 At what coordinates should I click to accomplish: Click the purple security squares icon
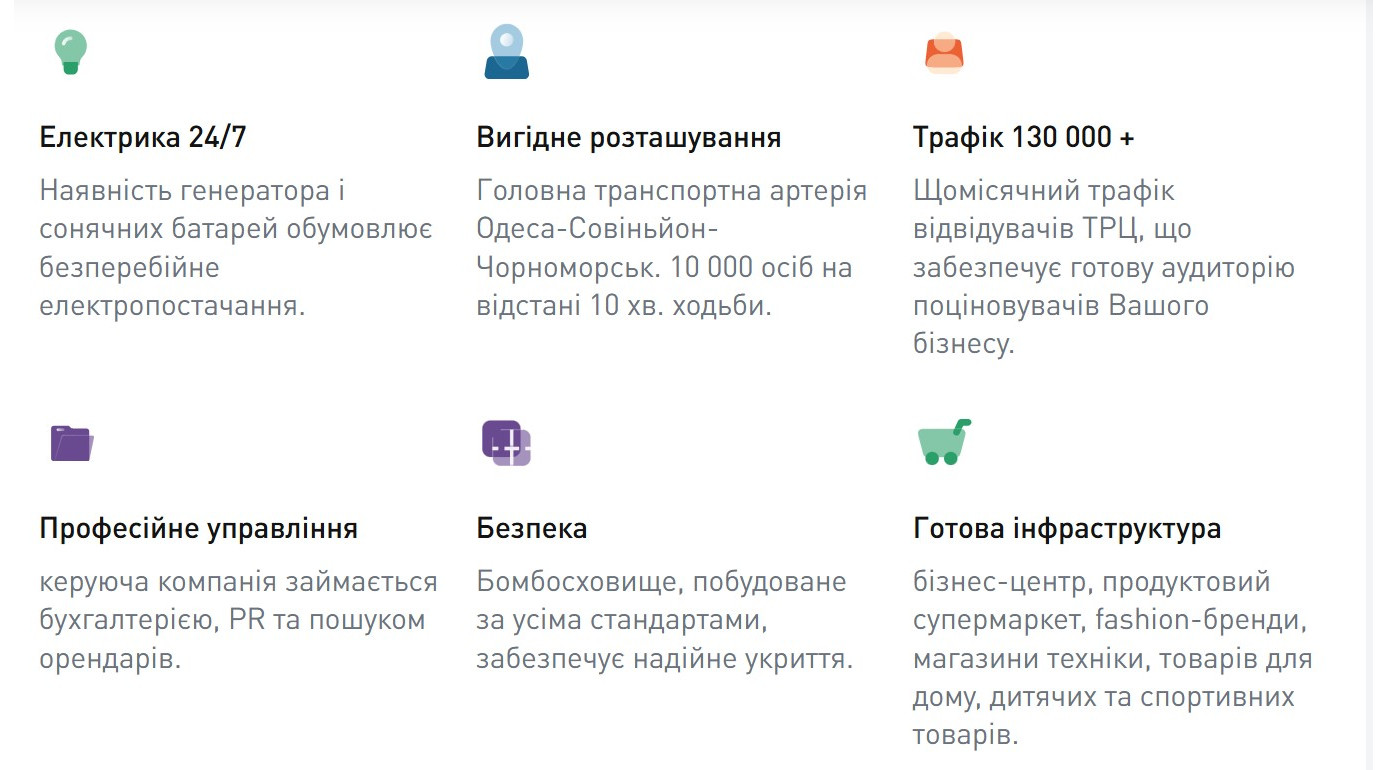[506, 443]
